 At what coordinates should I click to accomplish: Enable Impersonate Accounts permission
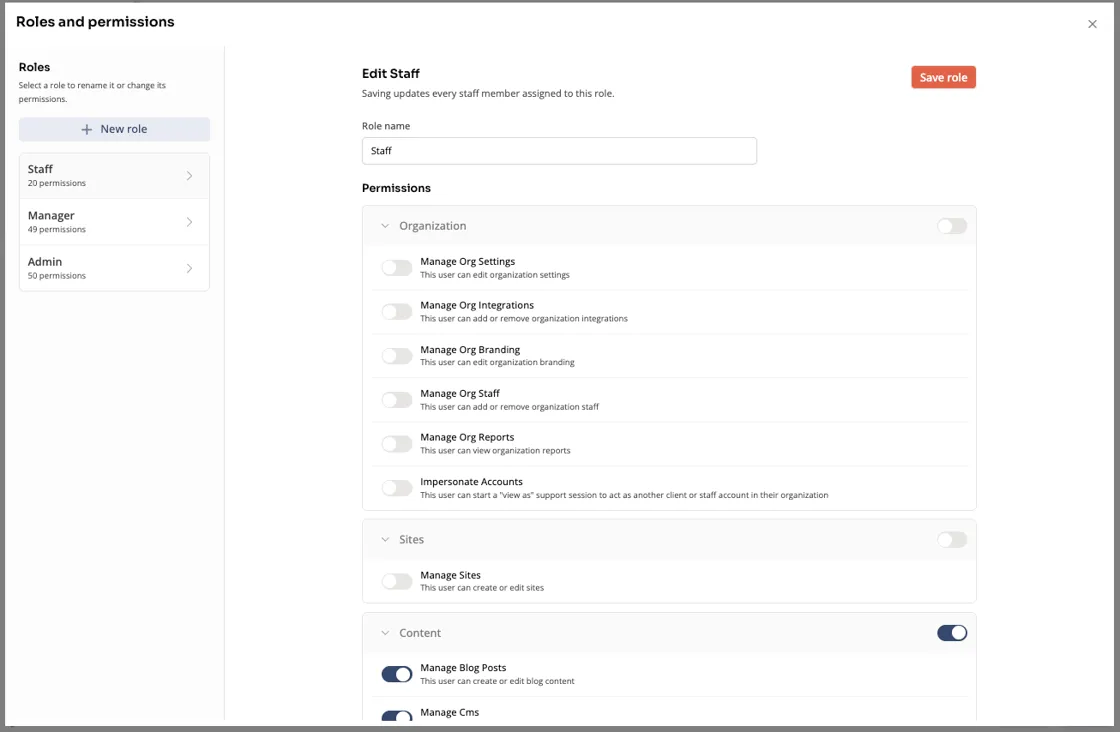(x=396, y=488)
